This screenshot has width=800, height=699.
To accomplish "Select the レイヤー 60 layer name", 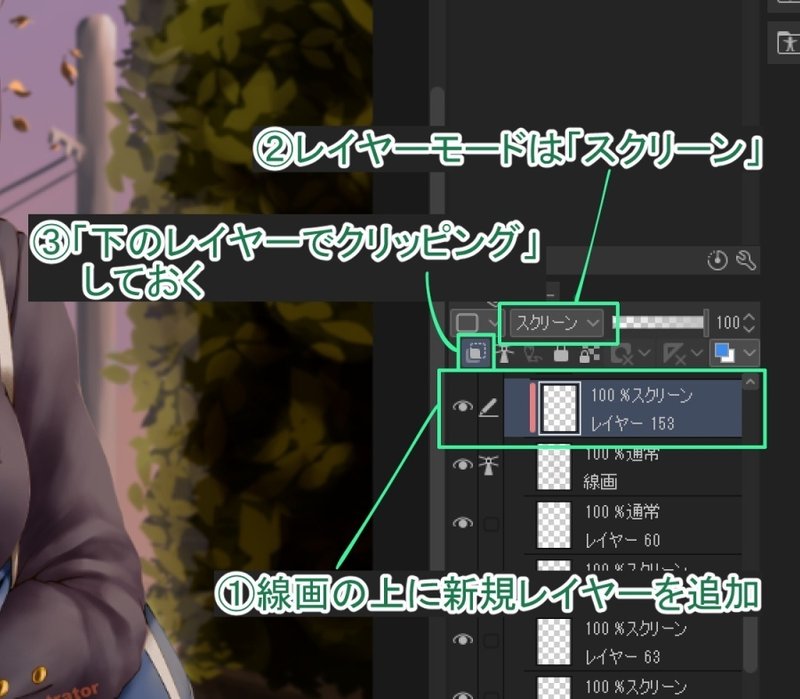I will coord(622,540).
